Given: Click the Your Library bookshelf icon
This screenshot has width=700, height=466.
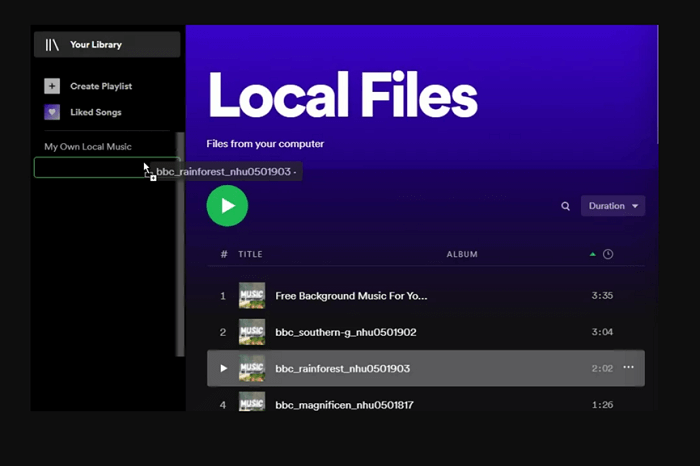Looking at the screenshot, I should click(x=52, y=45).
